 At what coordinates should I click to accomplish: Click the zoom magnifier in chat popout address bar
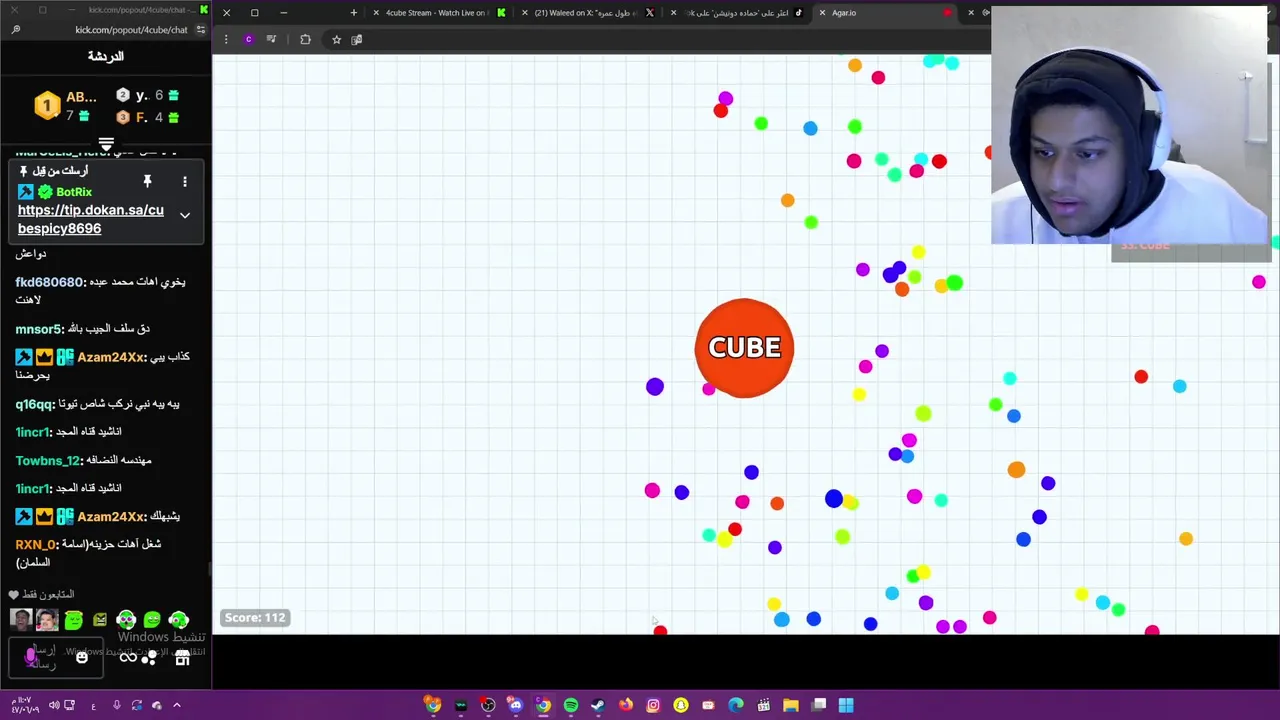tap(16, 30)
